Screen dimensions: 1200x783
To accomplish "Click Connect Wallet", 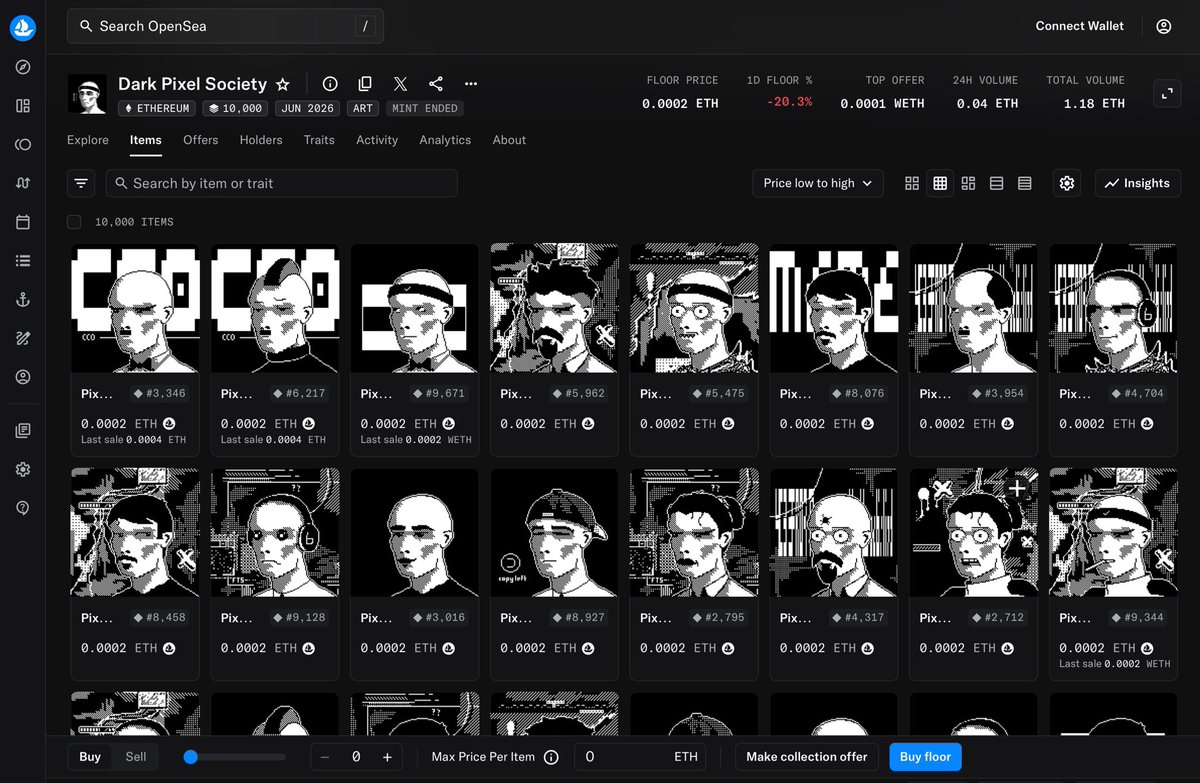I will tap(1080, 26).
